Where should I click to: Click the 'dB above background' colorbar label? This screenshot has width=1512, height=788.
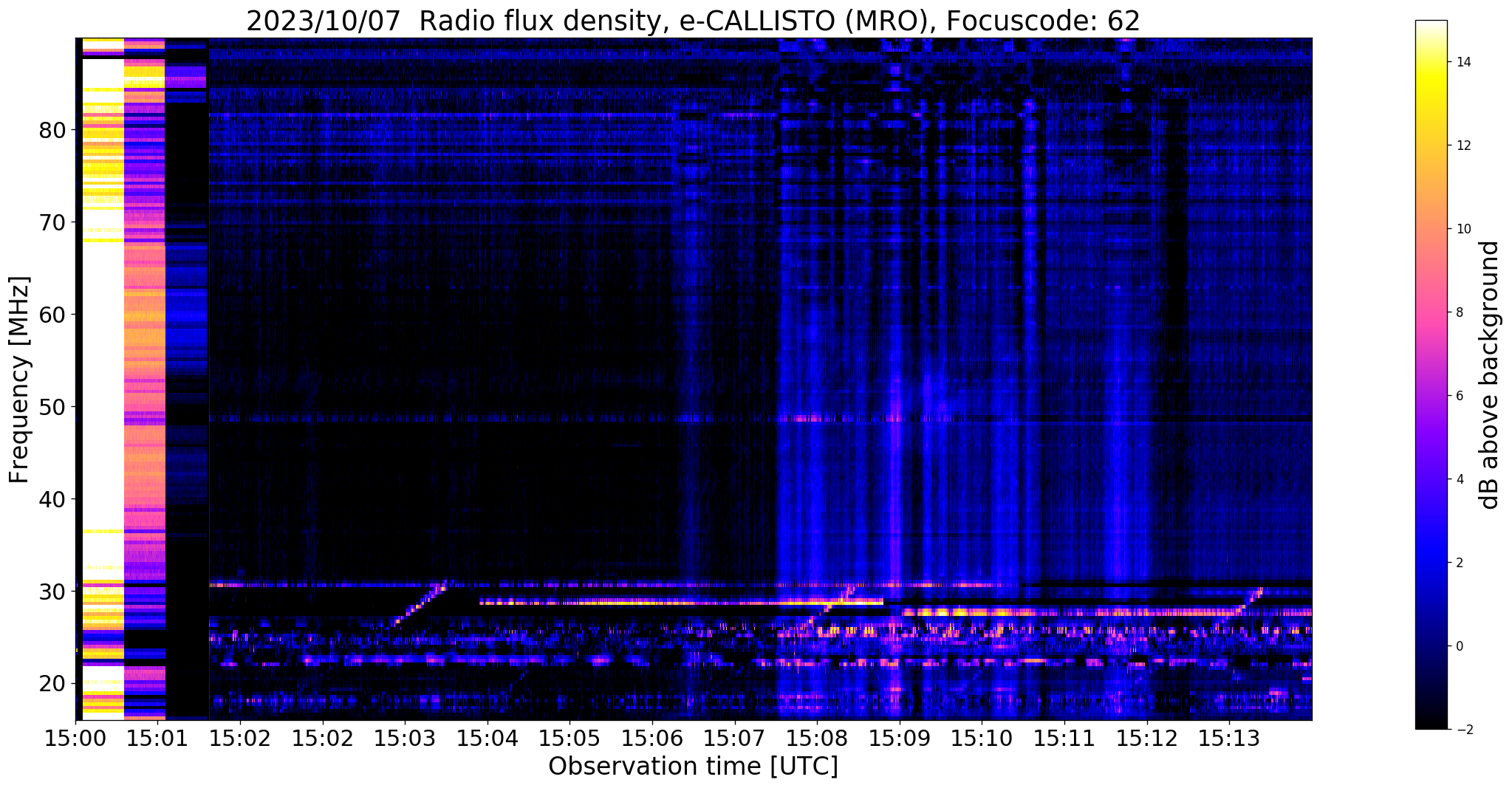pyautogui.click(x=1490, y=375)
